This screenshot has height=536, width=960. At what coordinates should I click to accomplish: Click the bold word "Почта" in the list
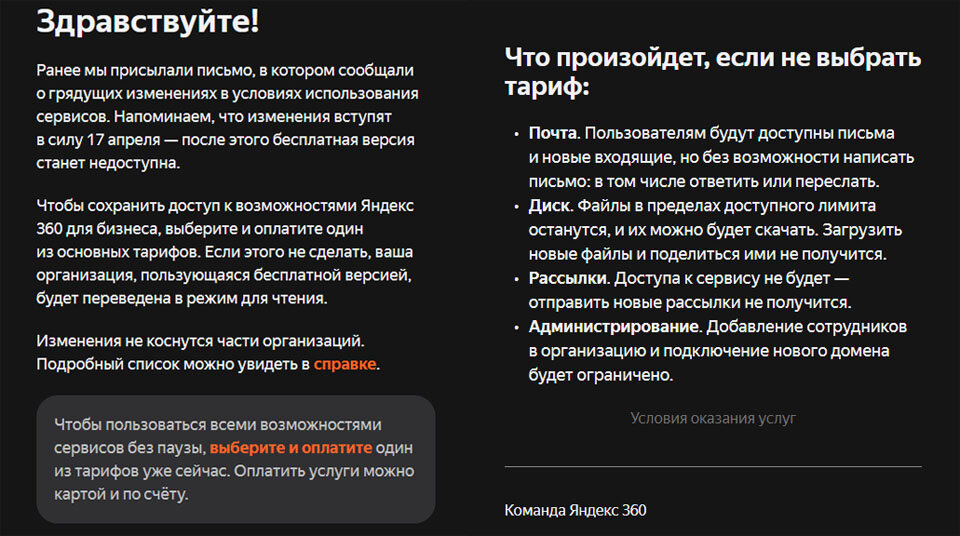pos(553,133)
